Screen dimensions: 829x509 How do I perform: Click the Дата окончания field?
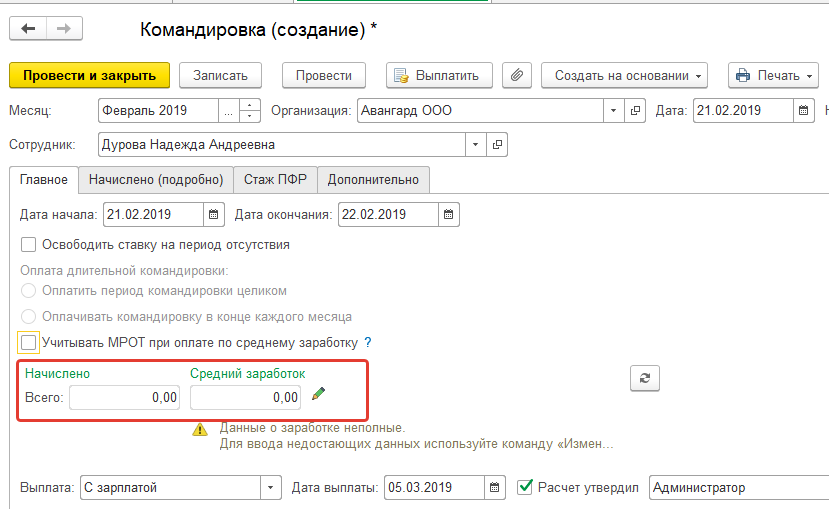[x=388, y=214]
